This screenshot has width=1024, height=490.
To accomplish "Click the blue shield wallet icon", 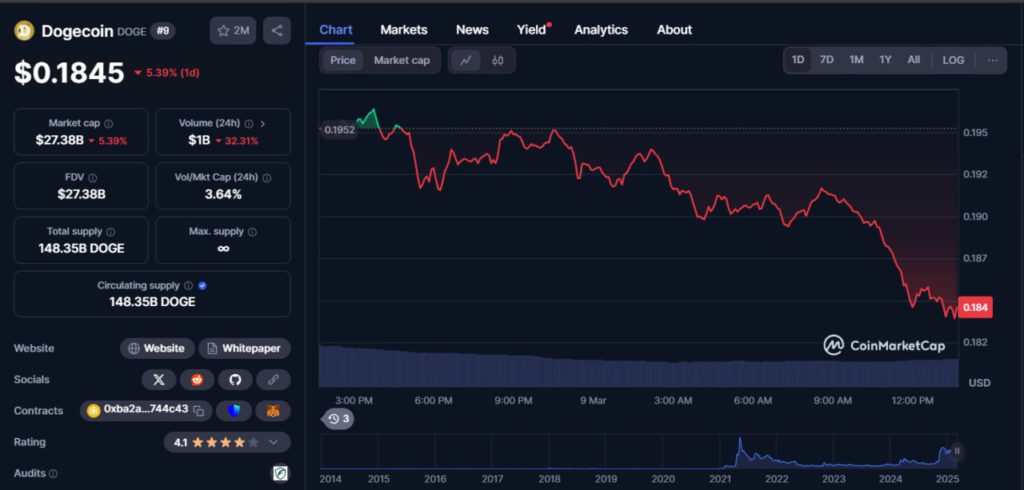I will click(x=234, y=410).
